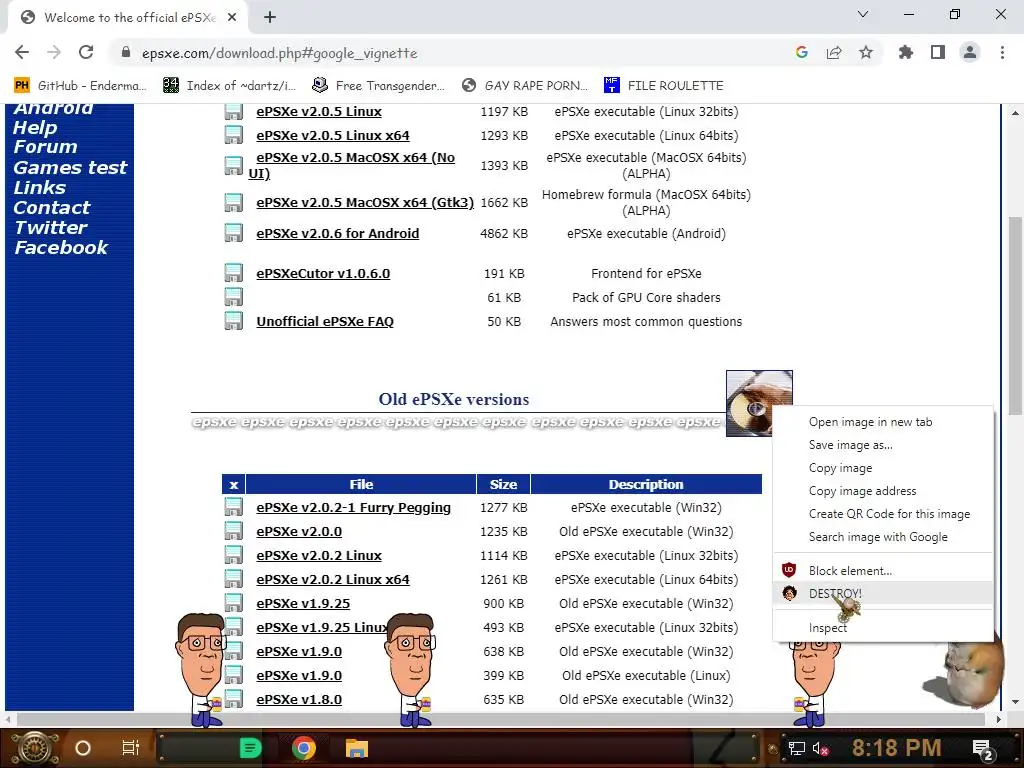Click floppy icon beside ePSXe v2.0.6 for Android

coord(233,233)
